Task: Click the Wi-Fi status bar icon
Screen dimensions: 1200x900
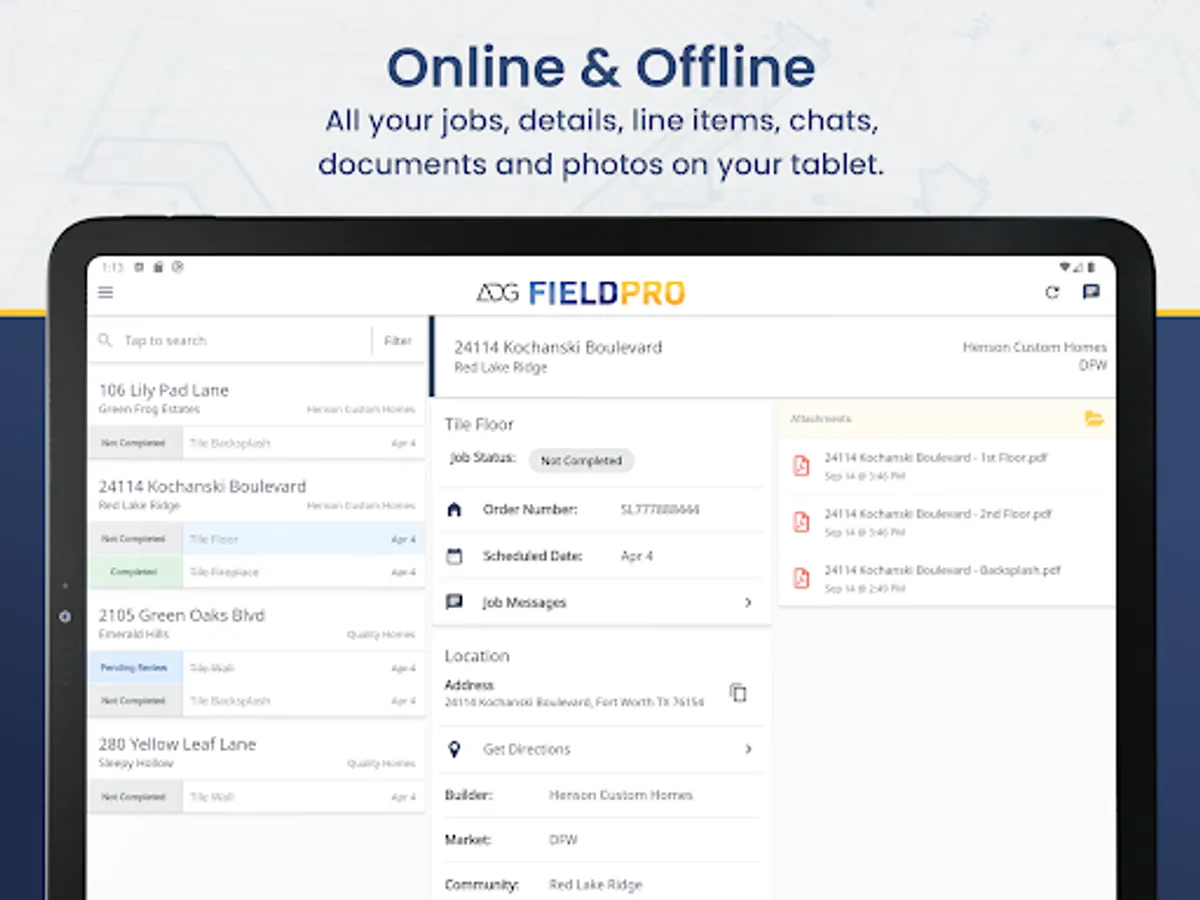Action: (1064, 267)
